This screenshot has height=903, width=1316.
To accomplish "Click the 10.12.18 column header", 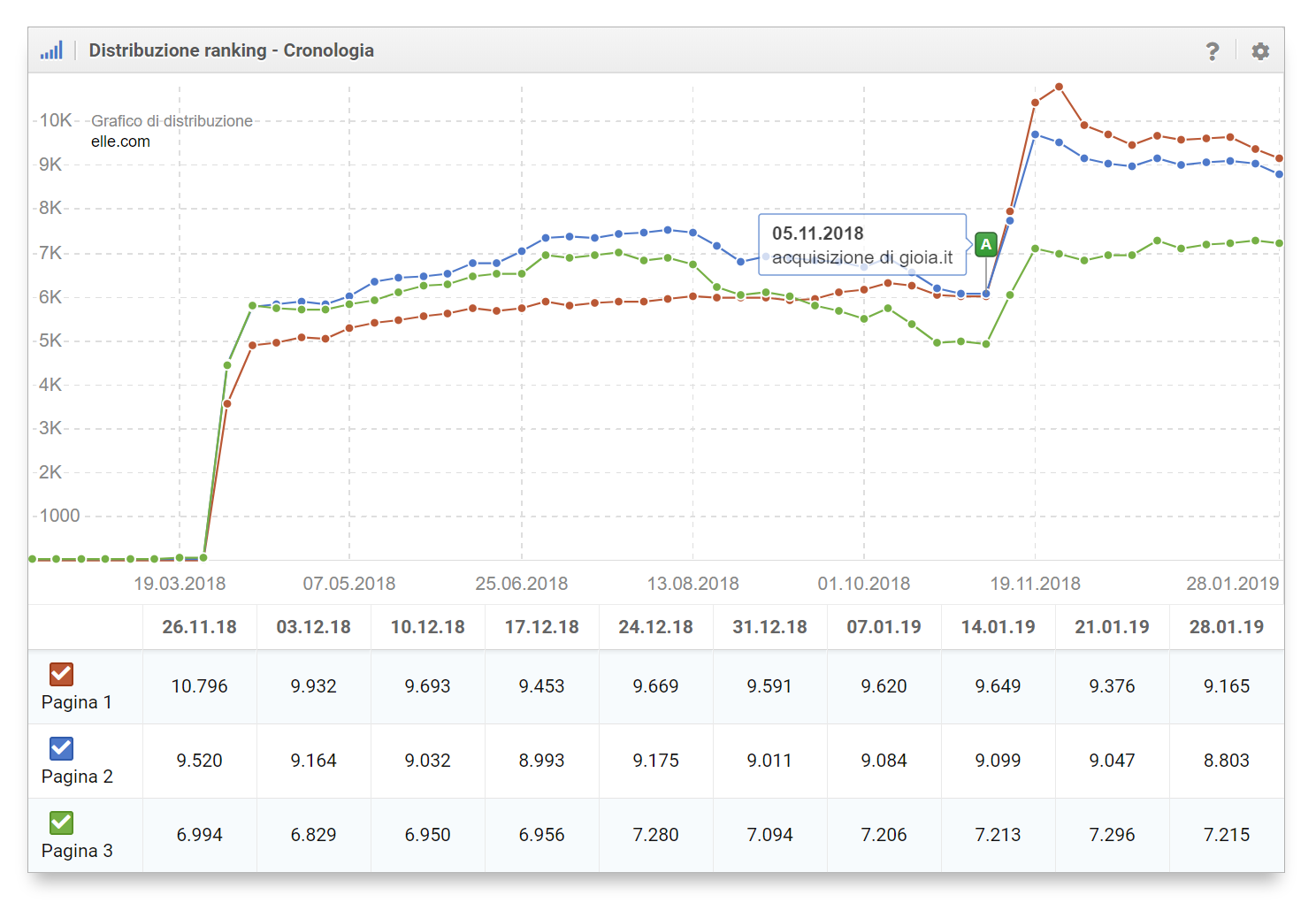I will pyautogui.click(x=427, y=627).
